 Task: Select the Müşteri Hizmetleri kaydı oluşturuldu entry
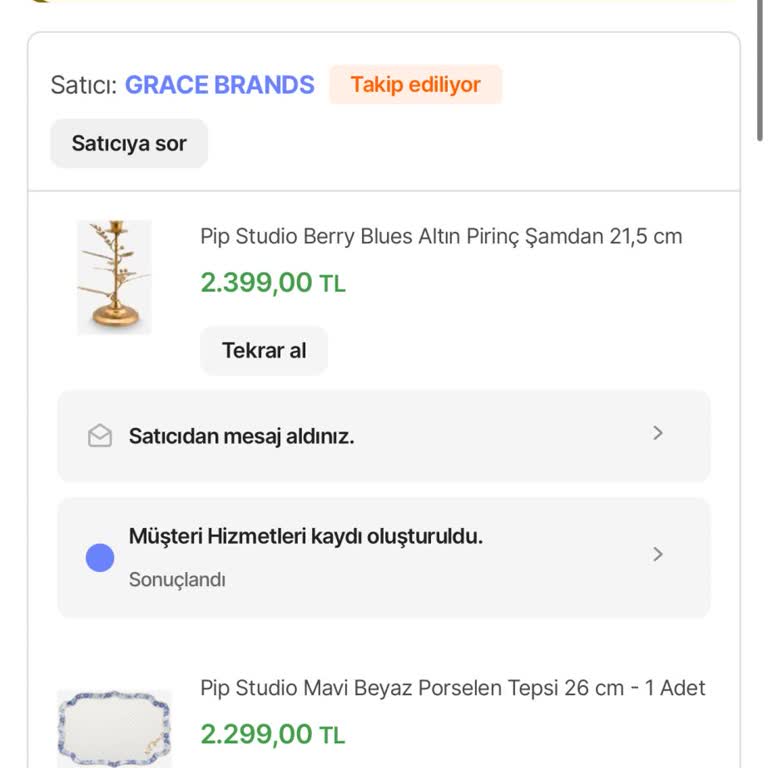305,536
